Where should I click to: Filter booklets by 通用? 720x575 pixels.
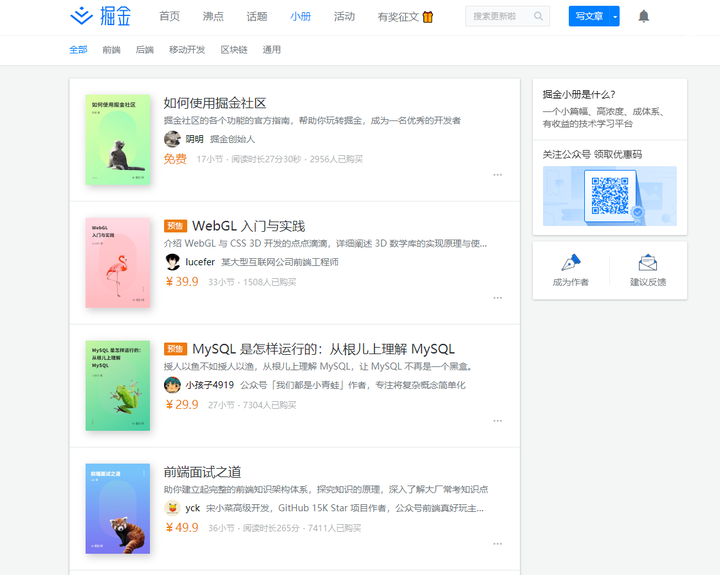(271, 50)
